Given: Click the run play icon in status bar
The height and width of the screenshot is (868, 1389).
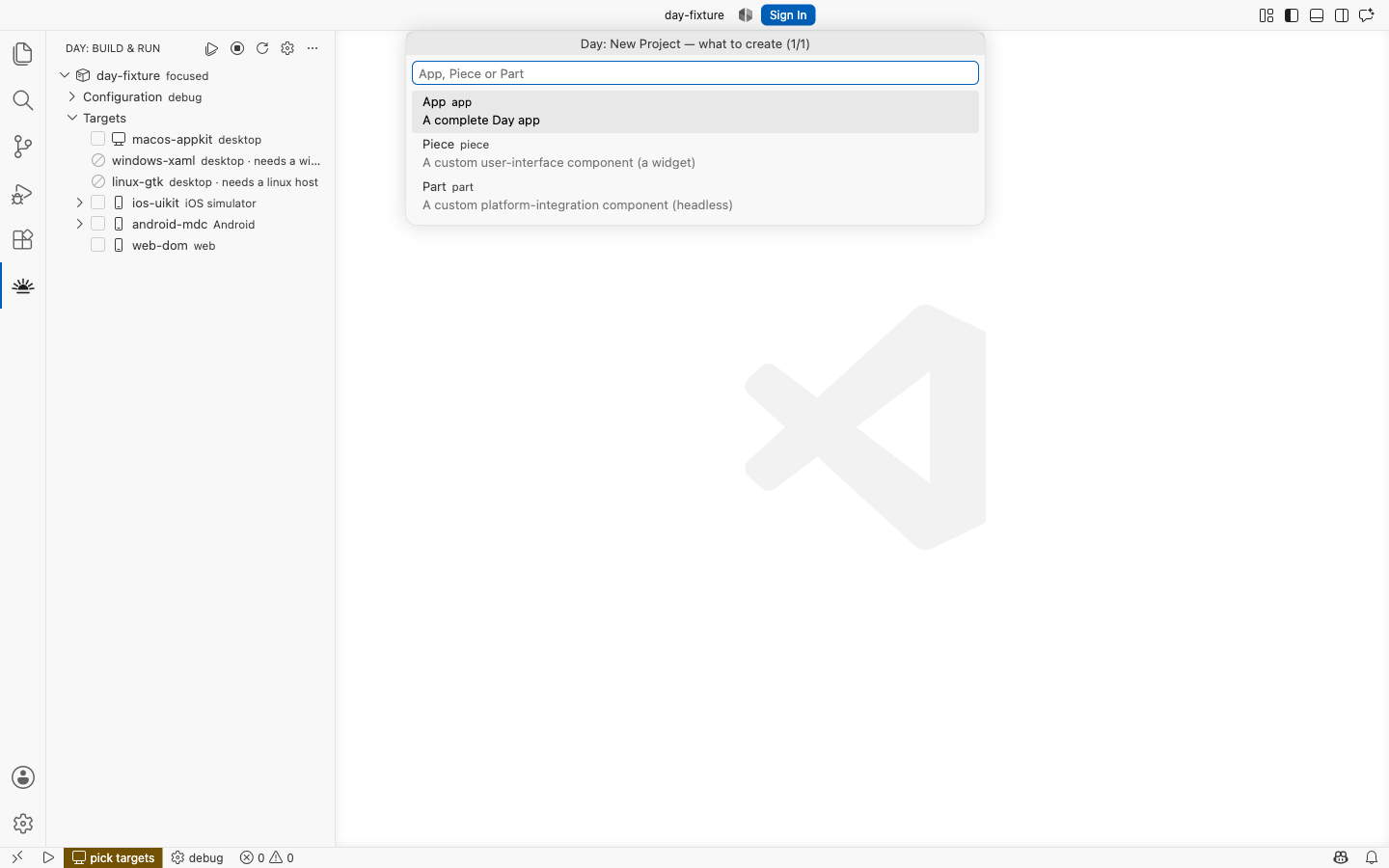Looking at the screenshot, I should point(48,857).
